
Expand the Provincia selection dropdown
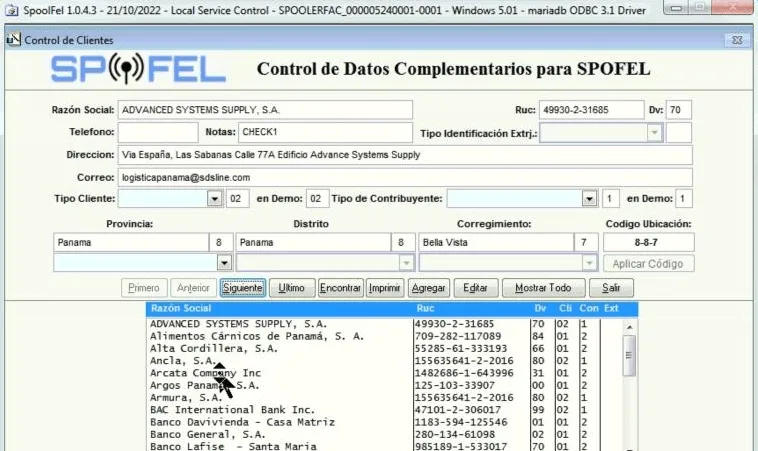224,263
